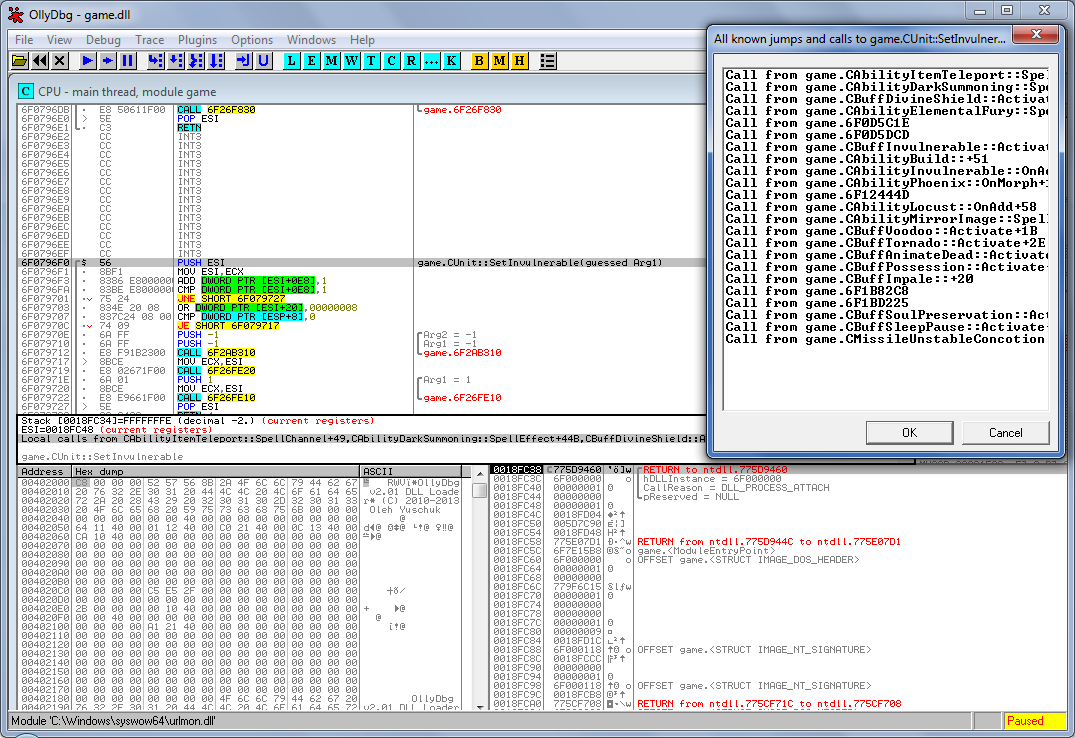Run thread using the small arrow icon

pos(108,61)
